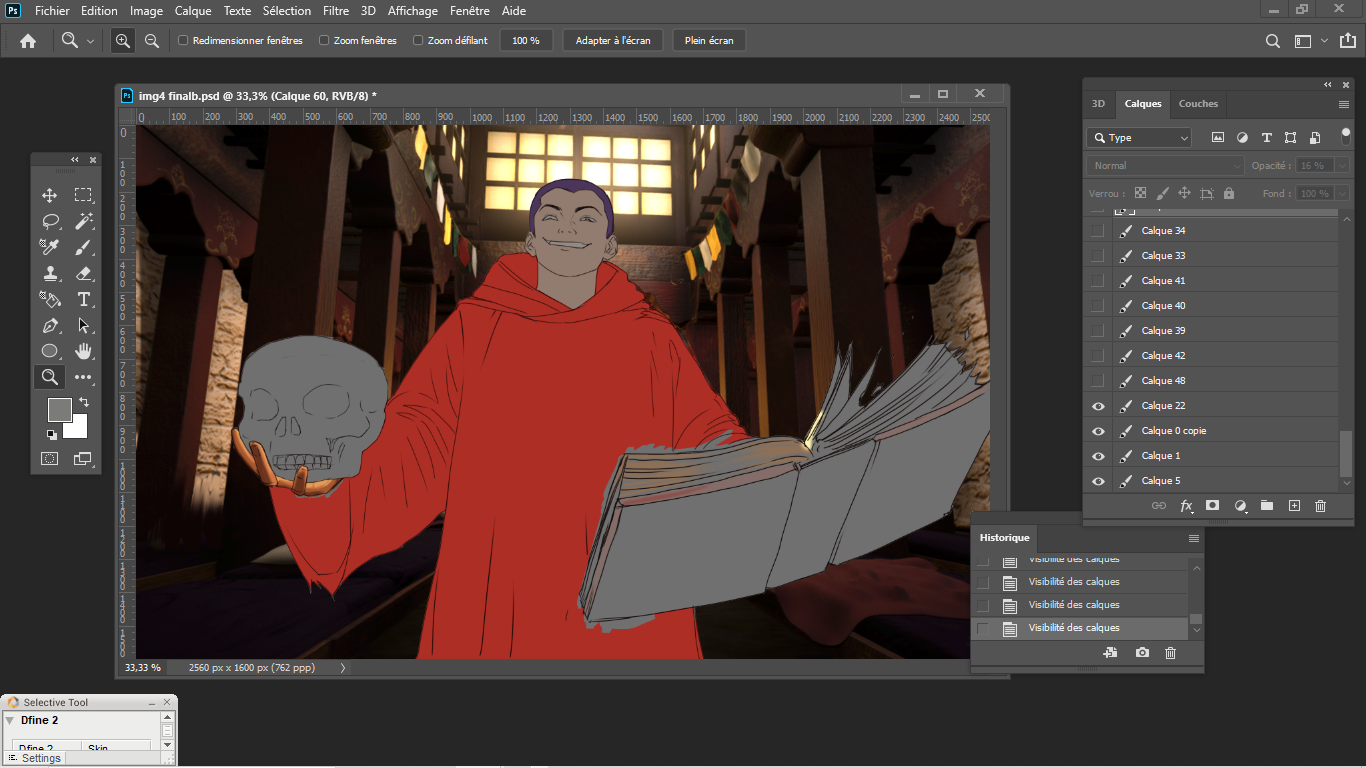The width and height of the screenshot is (1366, 768).
Task: Open the layer Type filter dropdown
Action: point(1139,138)
